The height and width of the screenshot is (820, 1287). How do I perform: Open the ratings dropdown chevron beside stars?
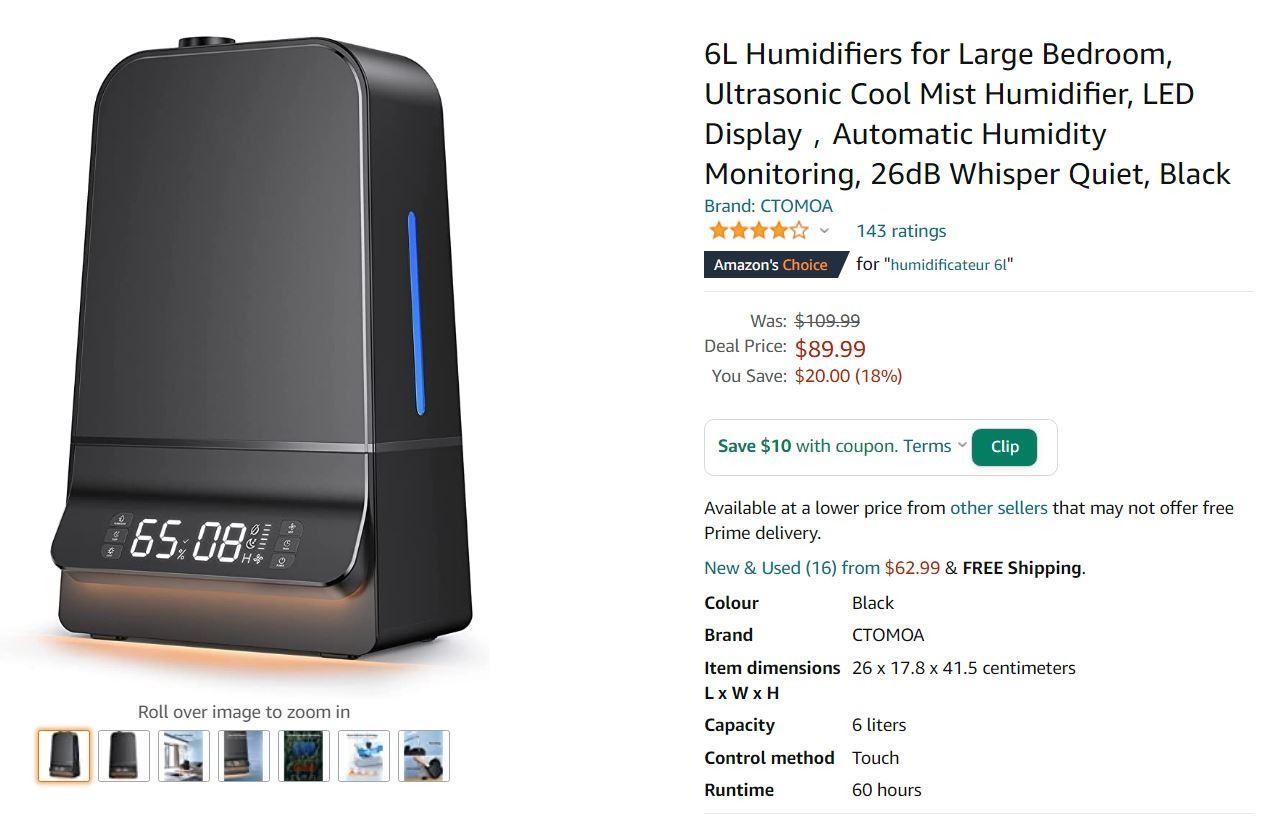824,231
